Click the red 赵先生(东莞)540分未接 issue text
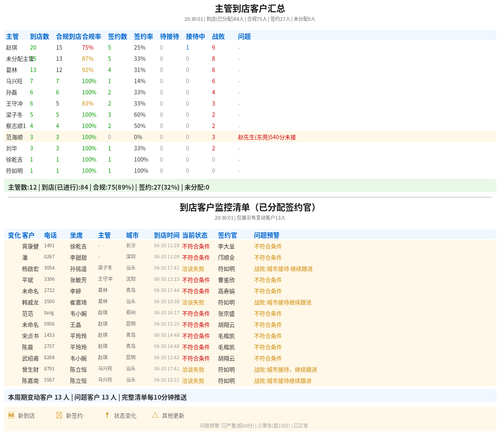 pos(267,137)
